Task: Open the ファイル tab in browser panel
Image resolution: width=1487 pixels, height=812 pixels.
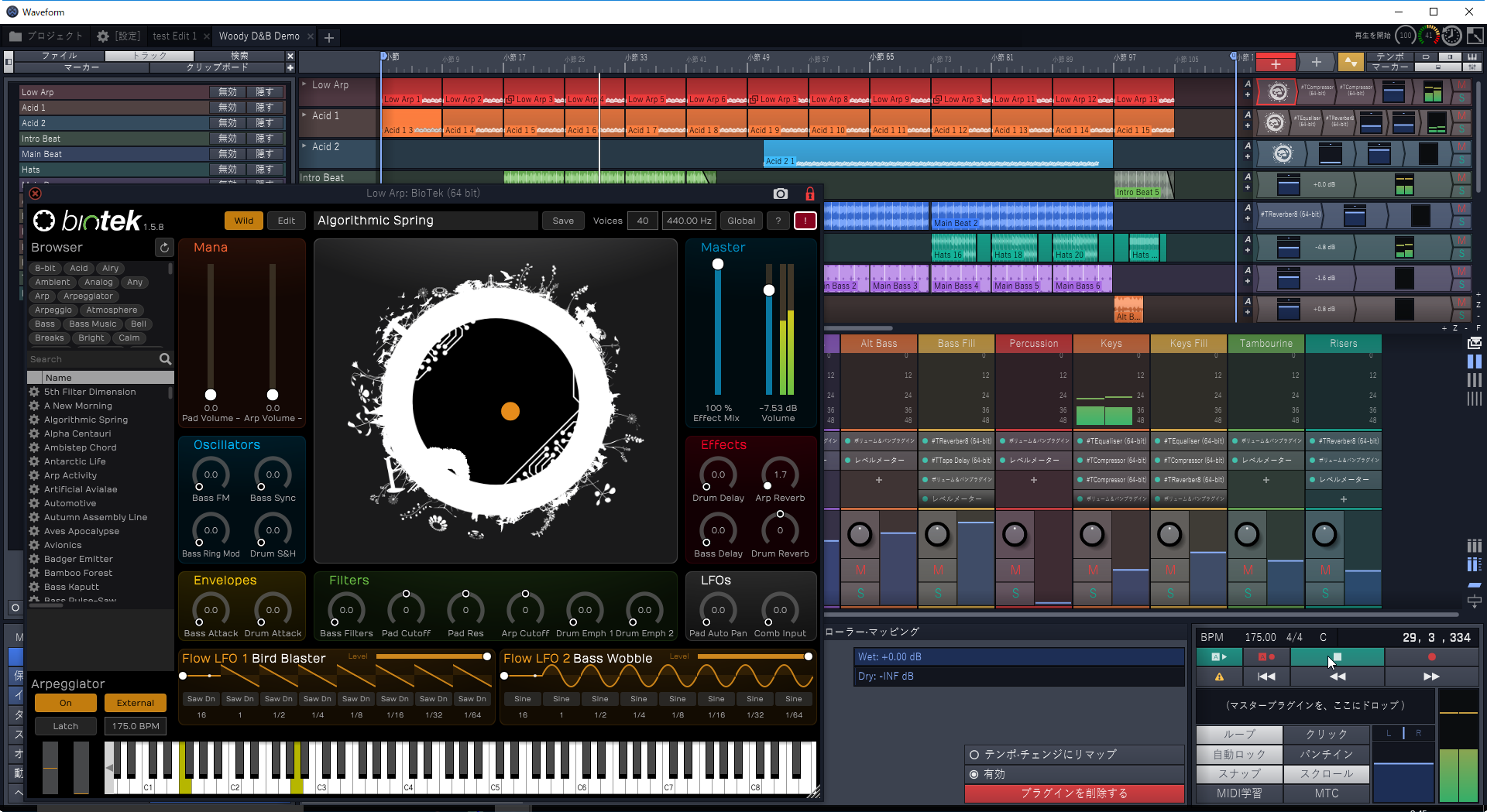Action: 59,56
